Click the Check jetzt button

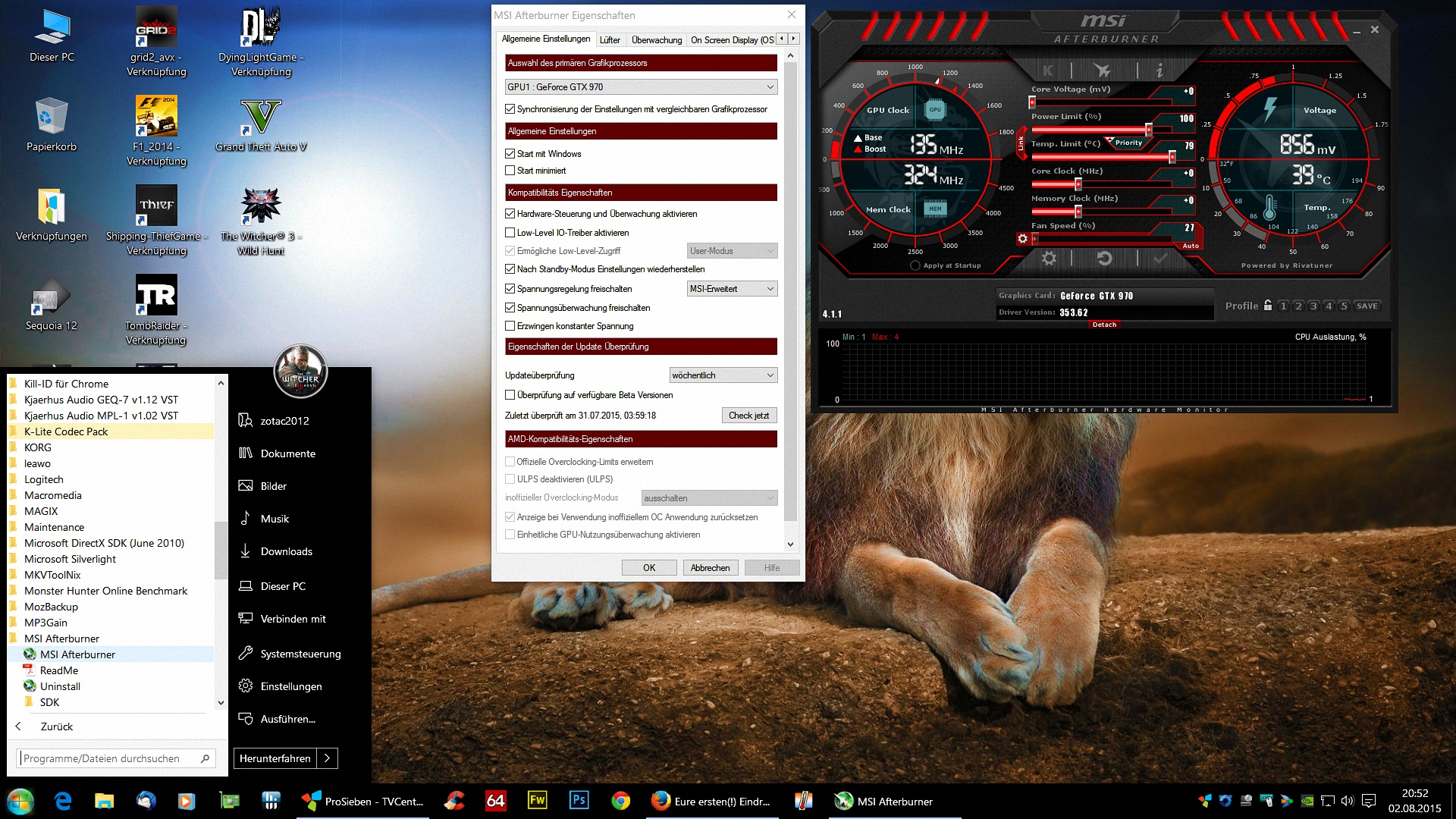coord(748,416)
